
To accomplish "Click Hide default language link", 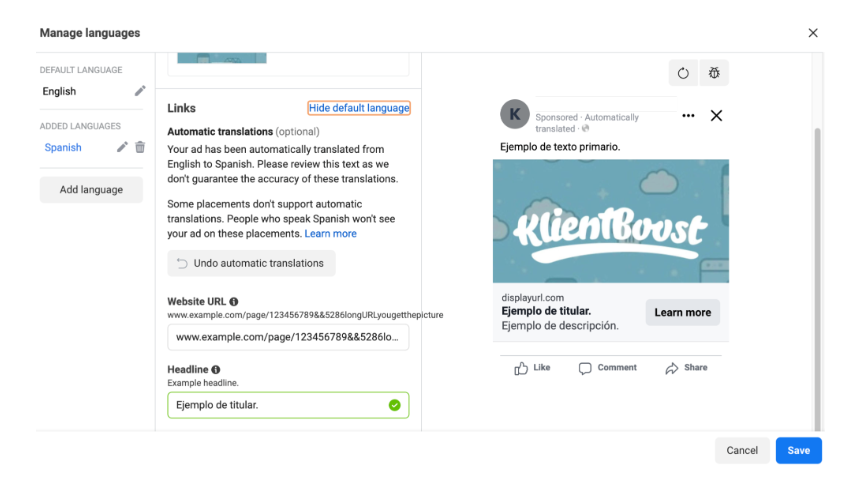I will click(359, 108).
